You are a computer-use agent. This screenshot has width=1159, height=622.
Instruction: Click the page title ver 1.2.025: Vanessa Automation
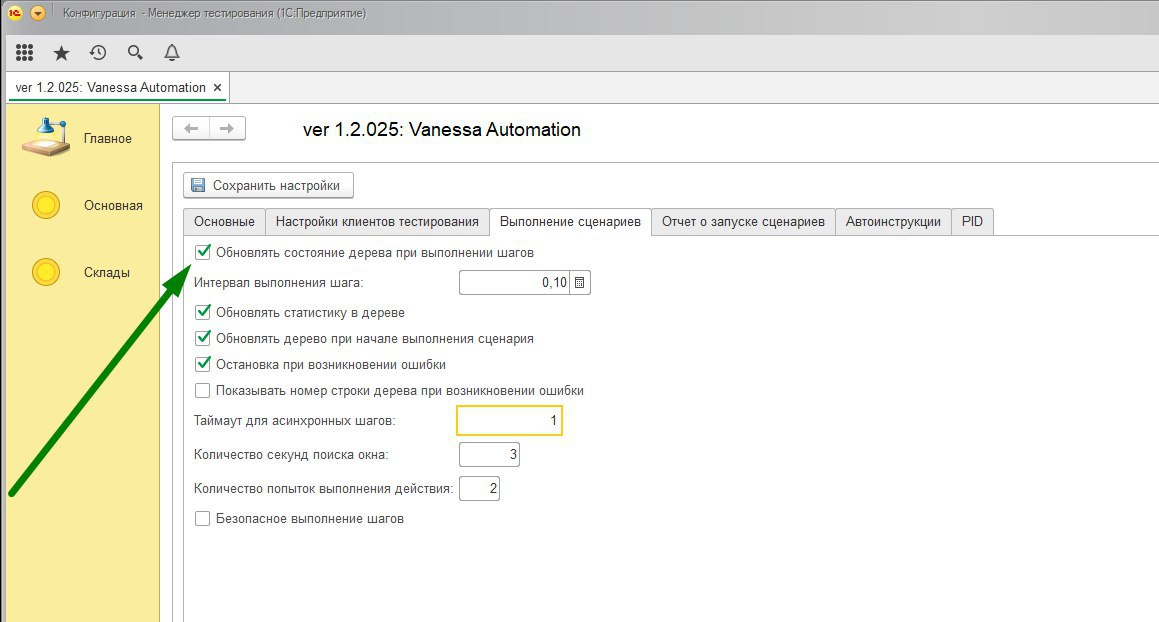tap(441, 129)
